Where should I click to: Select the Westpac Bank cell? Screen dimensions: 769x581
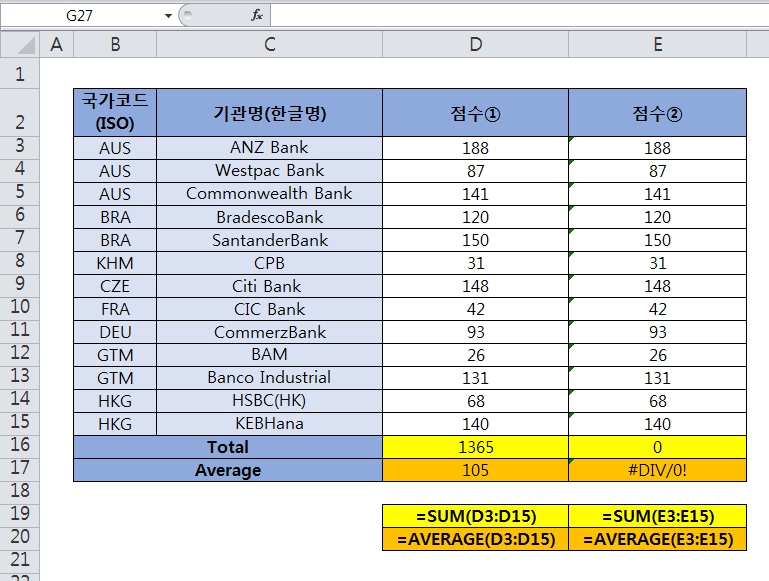click(x=269, y=171)
